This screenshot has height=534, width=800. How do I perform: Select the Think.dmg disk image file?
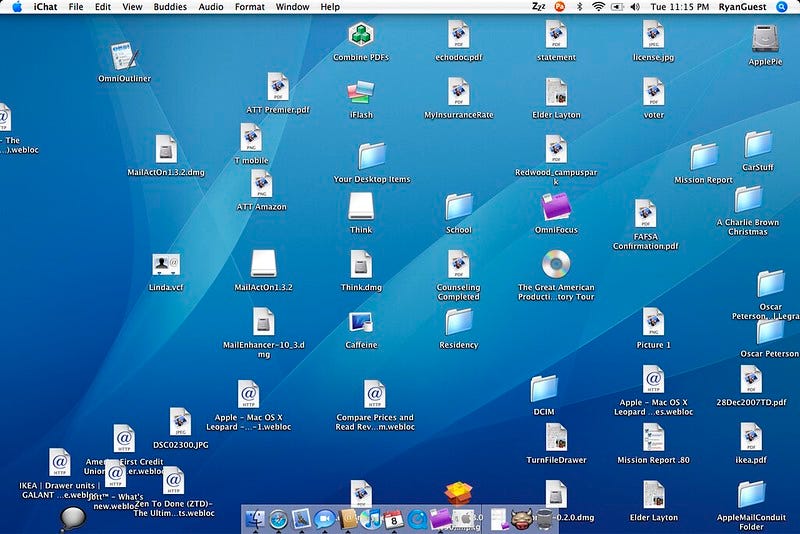361,264
